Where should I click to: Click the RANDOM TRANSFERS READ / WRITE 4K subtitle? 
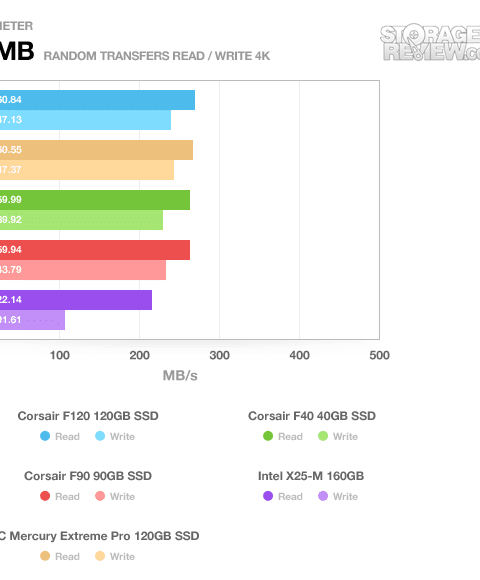[157, 56]
